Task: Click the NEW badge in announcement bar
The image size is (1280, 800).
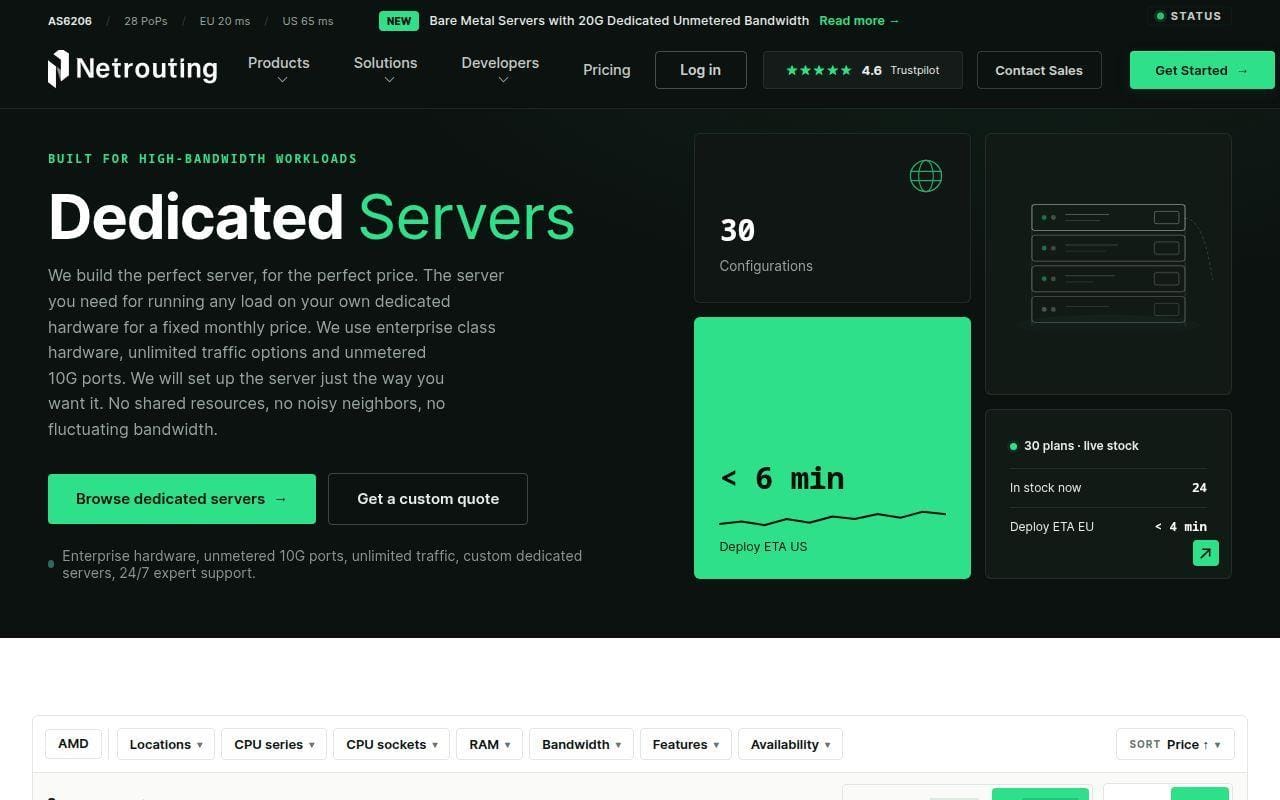Action: (x=399, y=21)
